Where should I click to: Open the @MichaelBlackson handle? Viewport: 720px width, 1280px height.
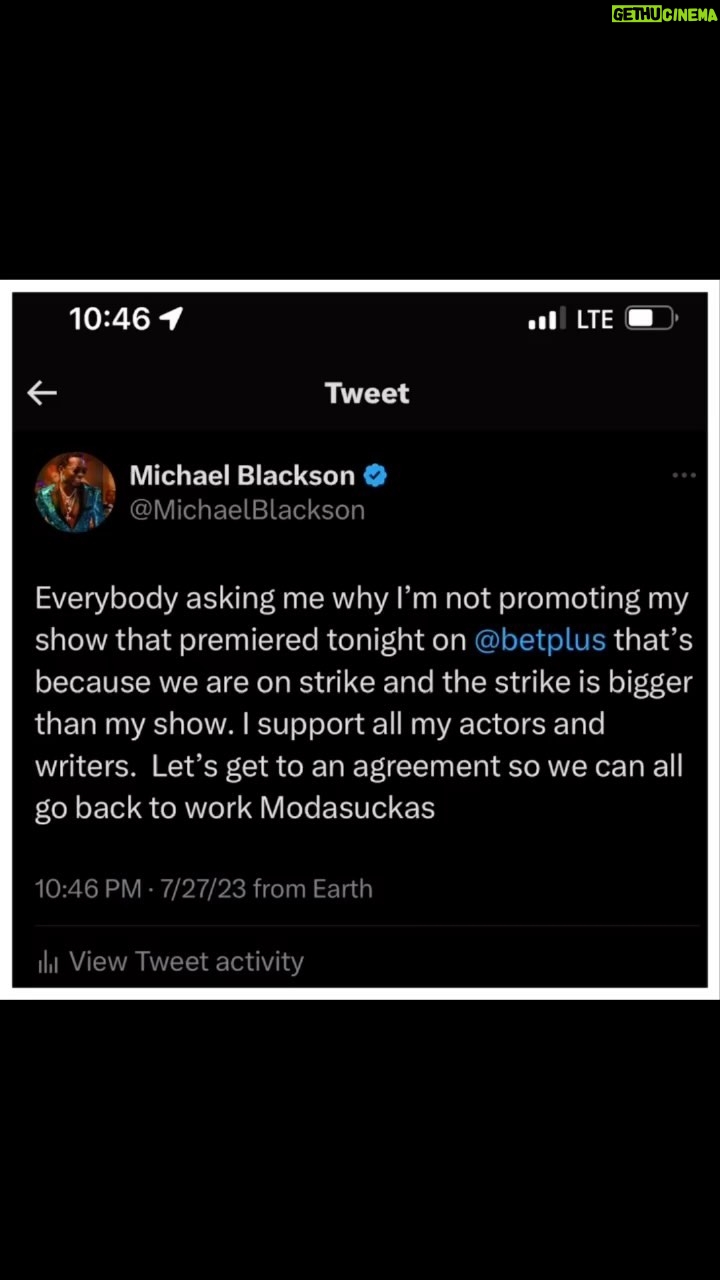pos(247,510)
